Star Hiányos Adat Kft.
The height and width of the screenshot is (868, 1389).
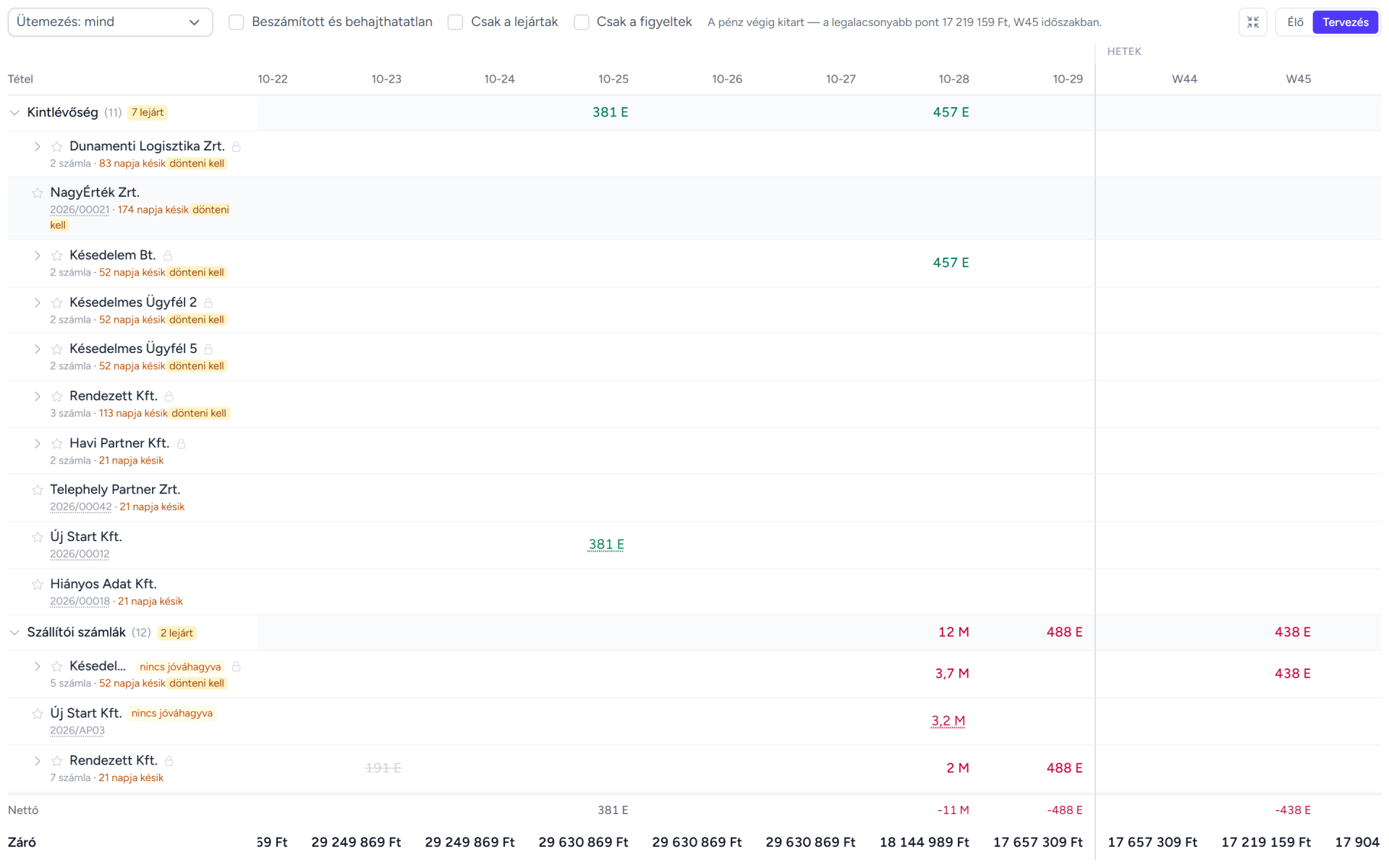pyautogui.click(x=38, y=584)
